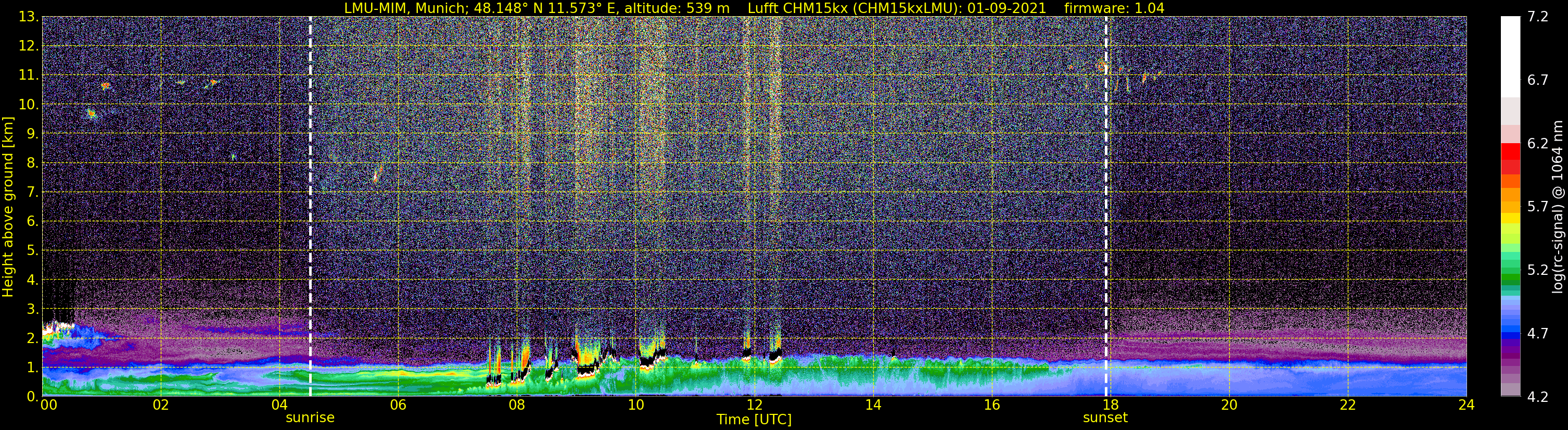Click the '3.' height axis tick label
Viewport: 1568px width, 430px height.
click(32, 309)
